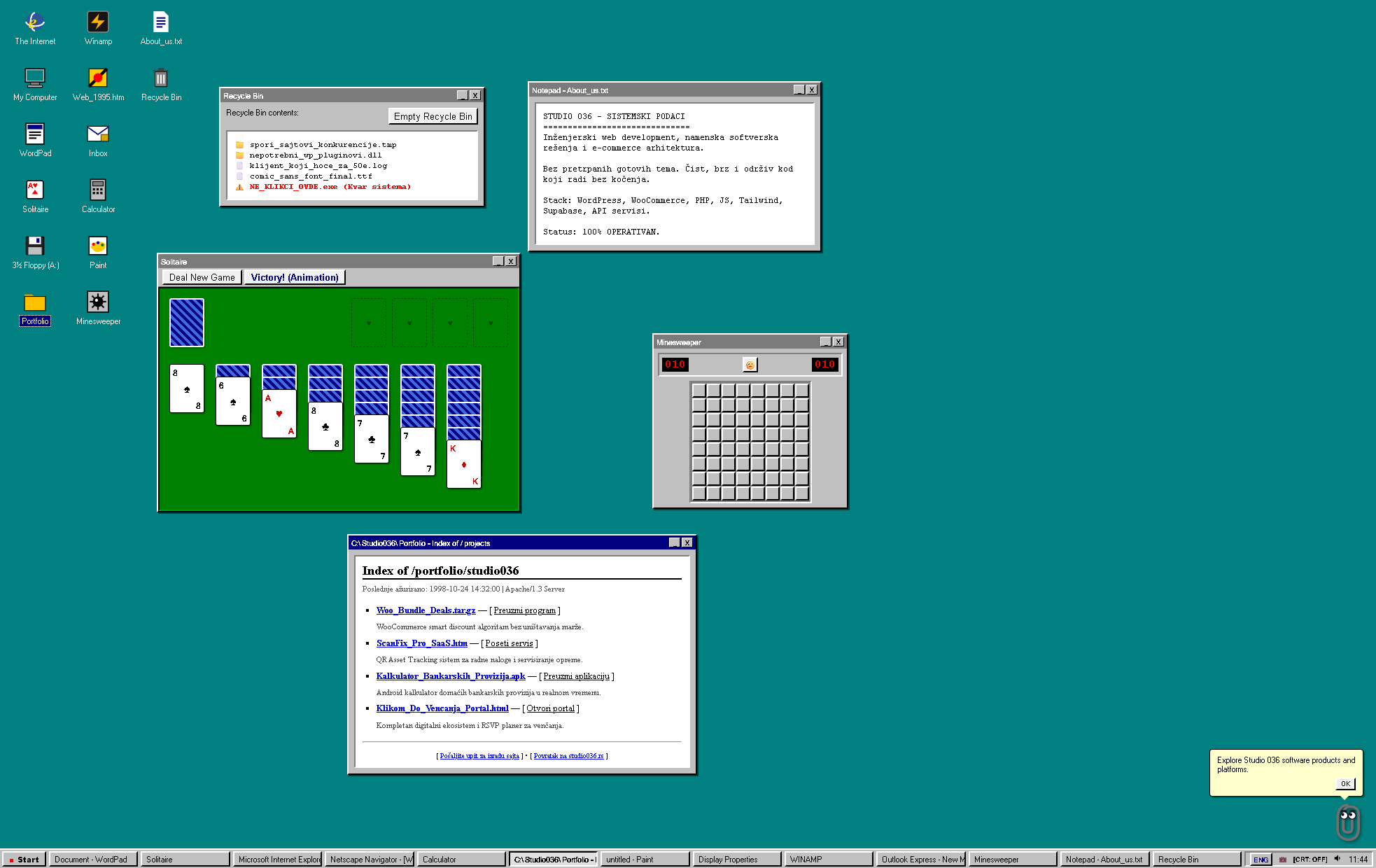The height and width of the screenshot is (868, 1376).
Task: Click Povratak na studio036.rs link
Action: click(568, 756)
